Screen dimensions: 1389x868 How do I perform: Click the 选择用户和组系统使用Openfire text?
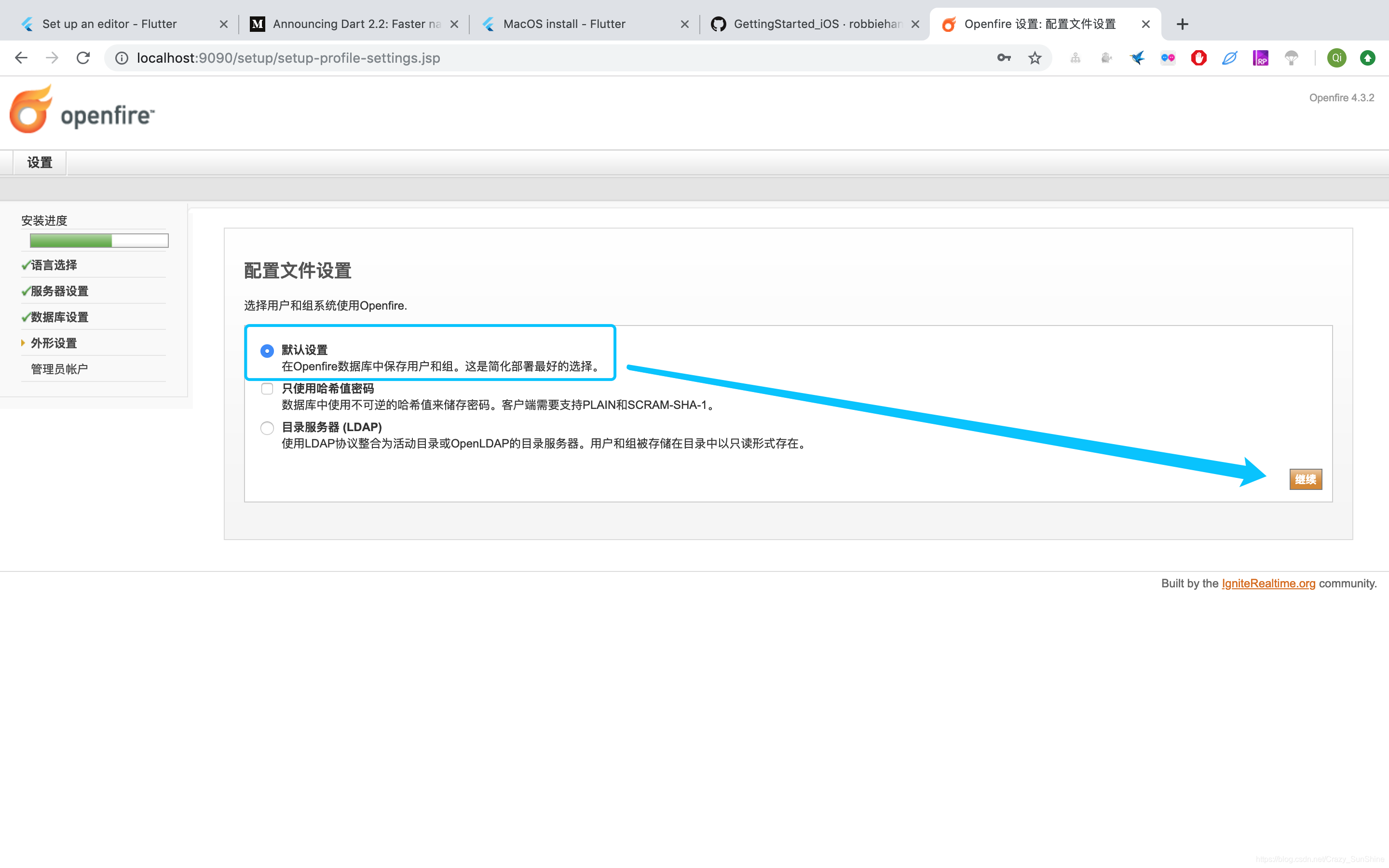(326, 305)
